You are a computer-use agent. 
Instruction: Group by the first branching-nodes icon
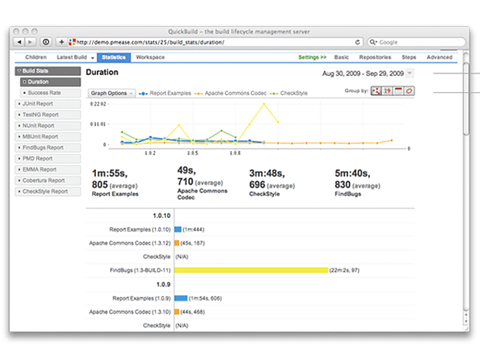click(376, 91)
